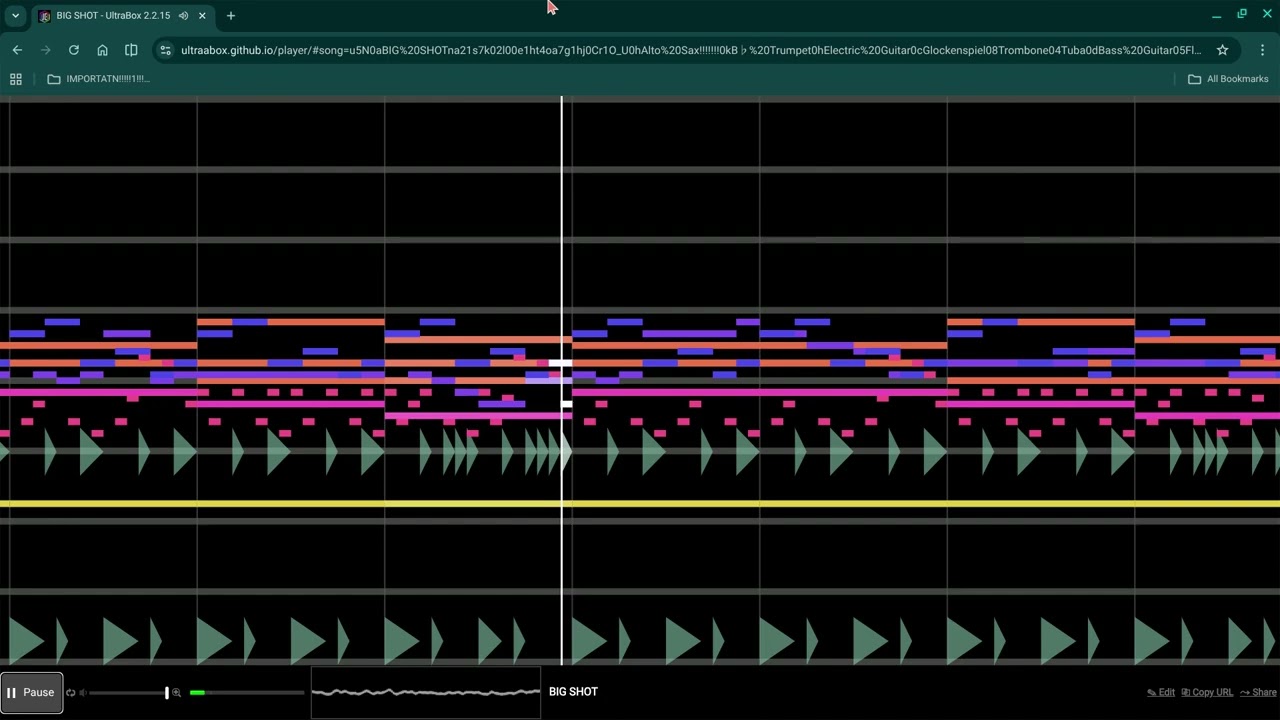
Task: Click the speaker volume icon in player
Action: [83, 692]
